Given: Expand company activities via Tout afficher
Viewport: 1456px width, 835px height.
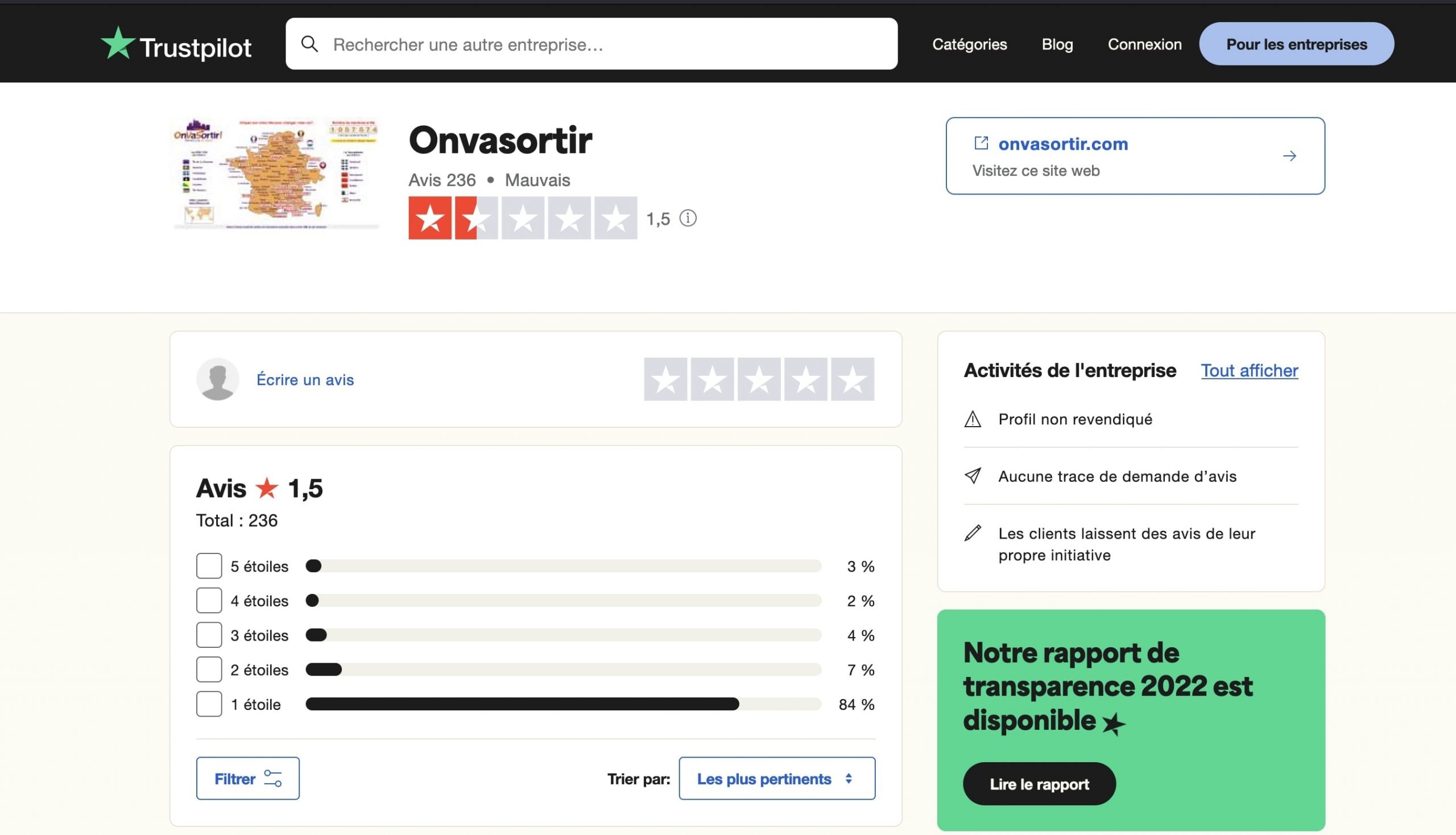Looking at the screenshot, I should tap(1249, 370).
